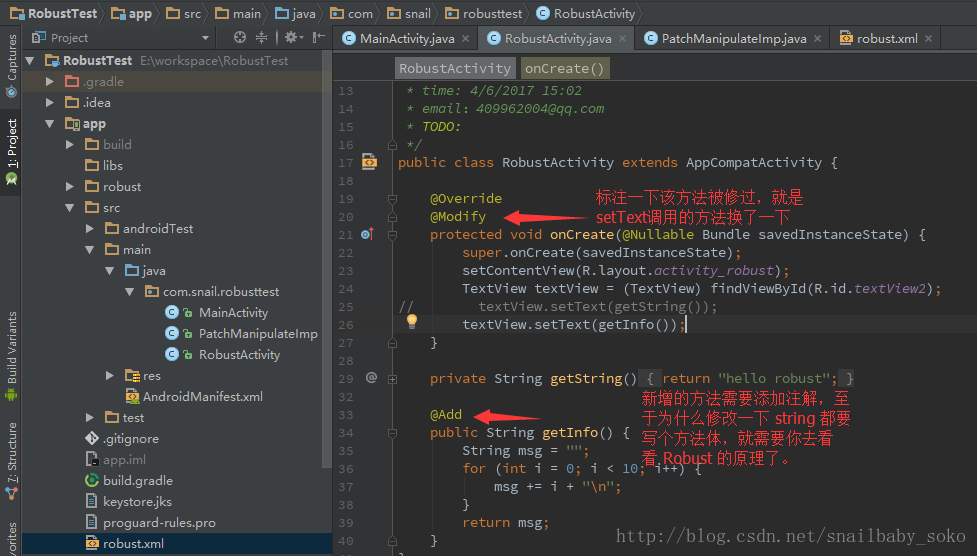
Task: Close RobustActivity.java tab
Action: (622, 39)
